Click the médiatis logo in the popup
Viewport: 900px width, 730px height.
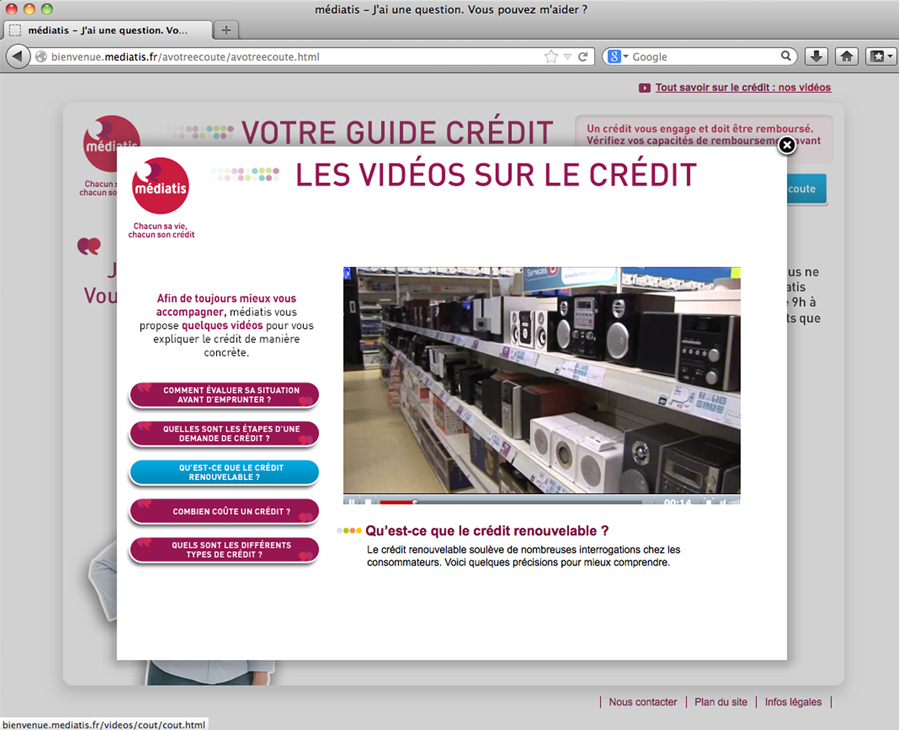pyautogui.click(x=161, y=187)
